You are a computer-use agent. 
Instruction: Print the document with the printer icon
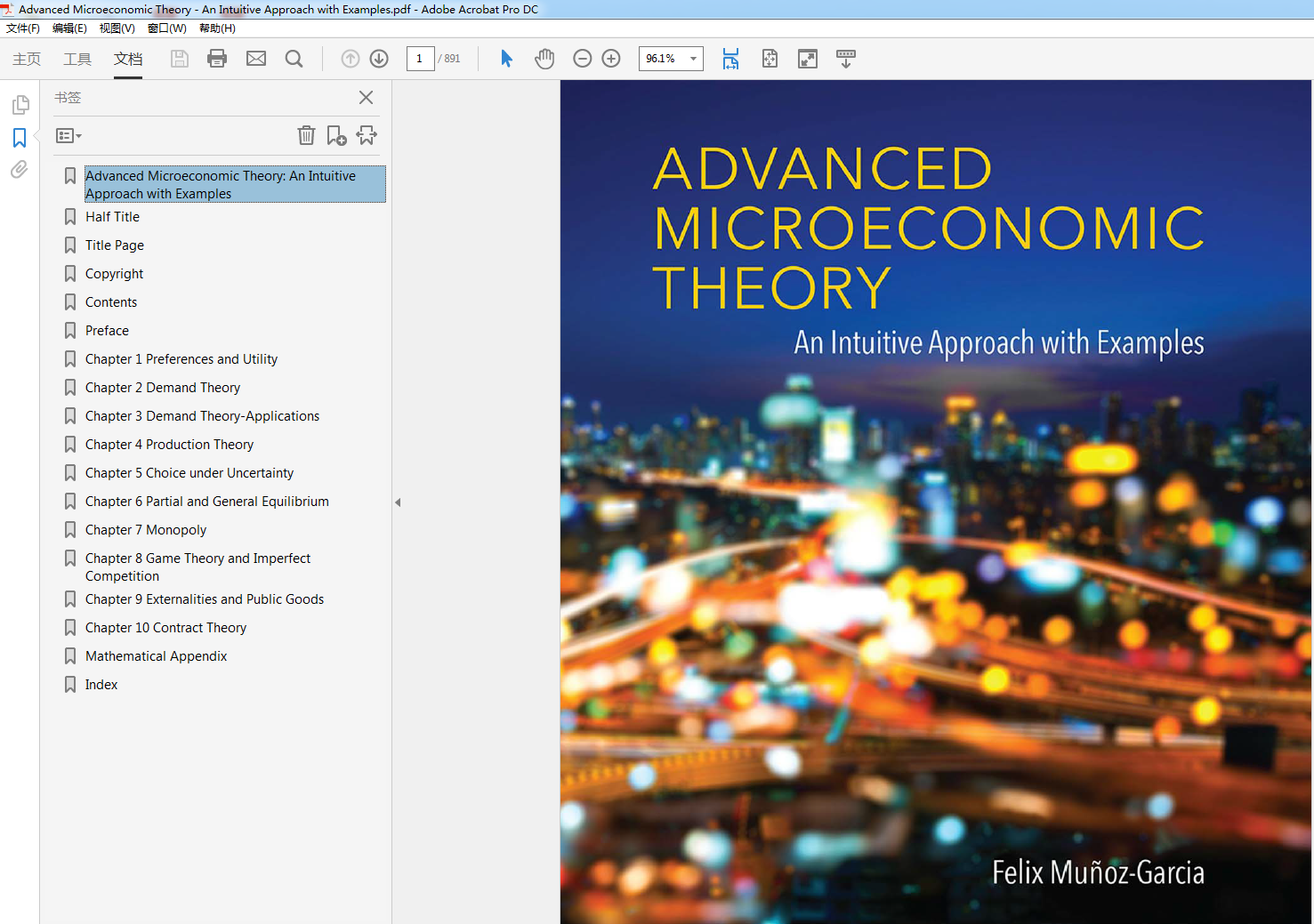(217, 59)
